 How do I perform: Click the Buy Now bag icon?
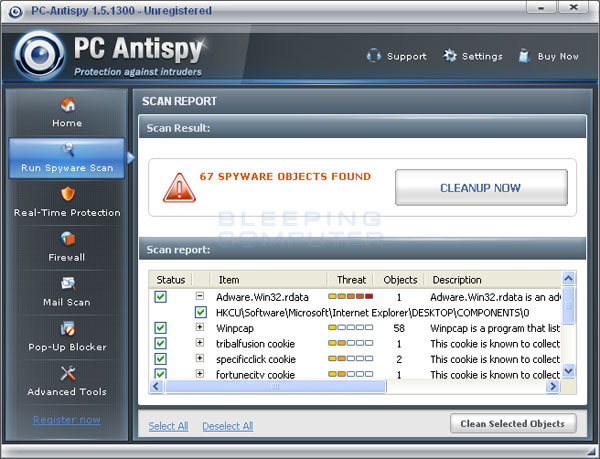pyautogui.click(x=524, y=56)
